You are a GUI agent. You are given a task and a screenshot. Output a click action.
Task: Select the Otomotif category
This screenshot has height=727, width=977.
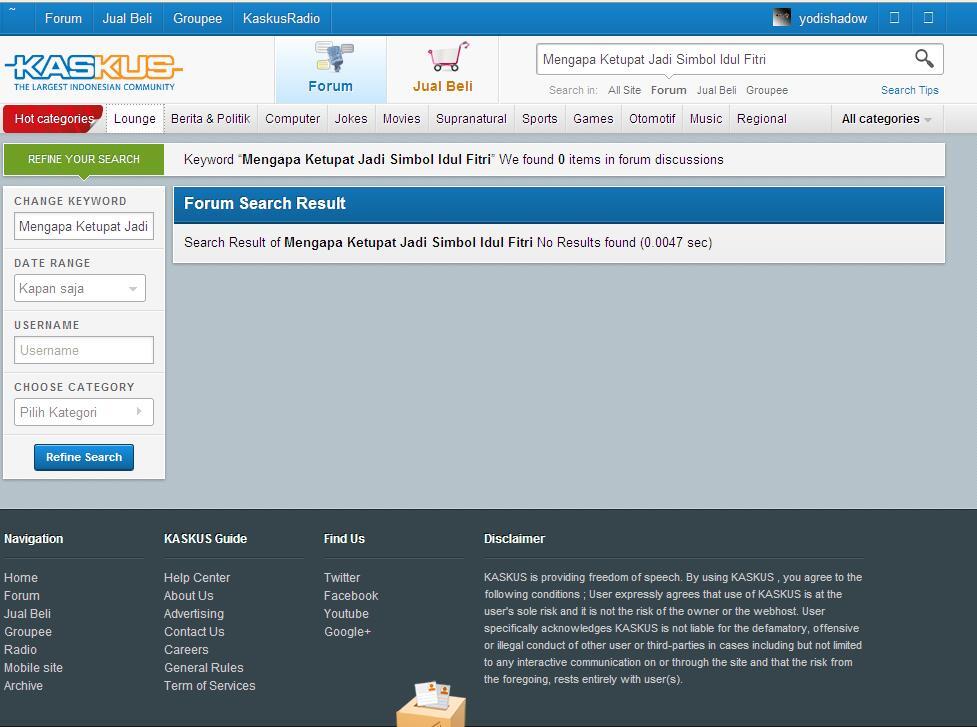click(x=652, y=118)
